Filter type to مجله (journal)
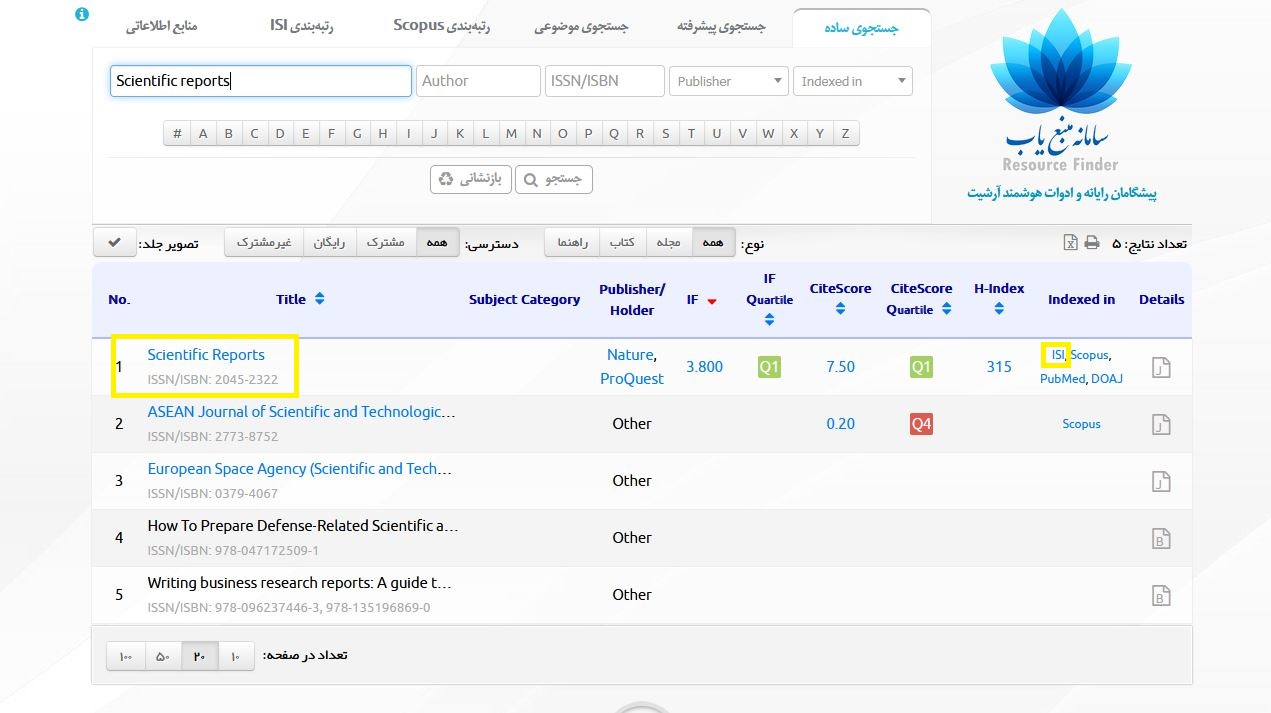 (668, 243)
